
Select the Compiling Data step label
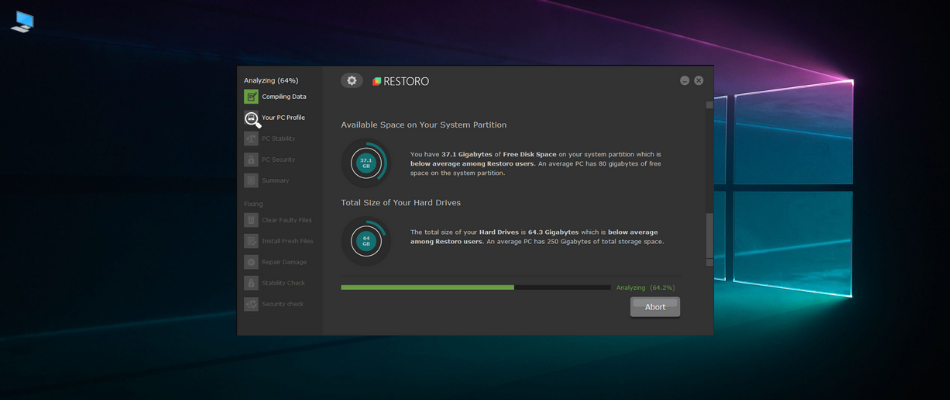click(284, 96)
